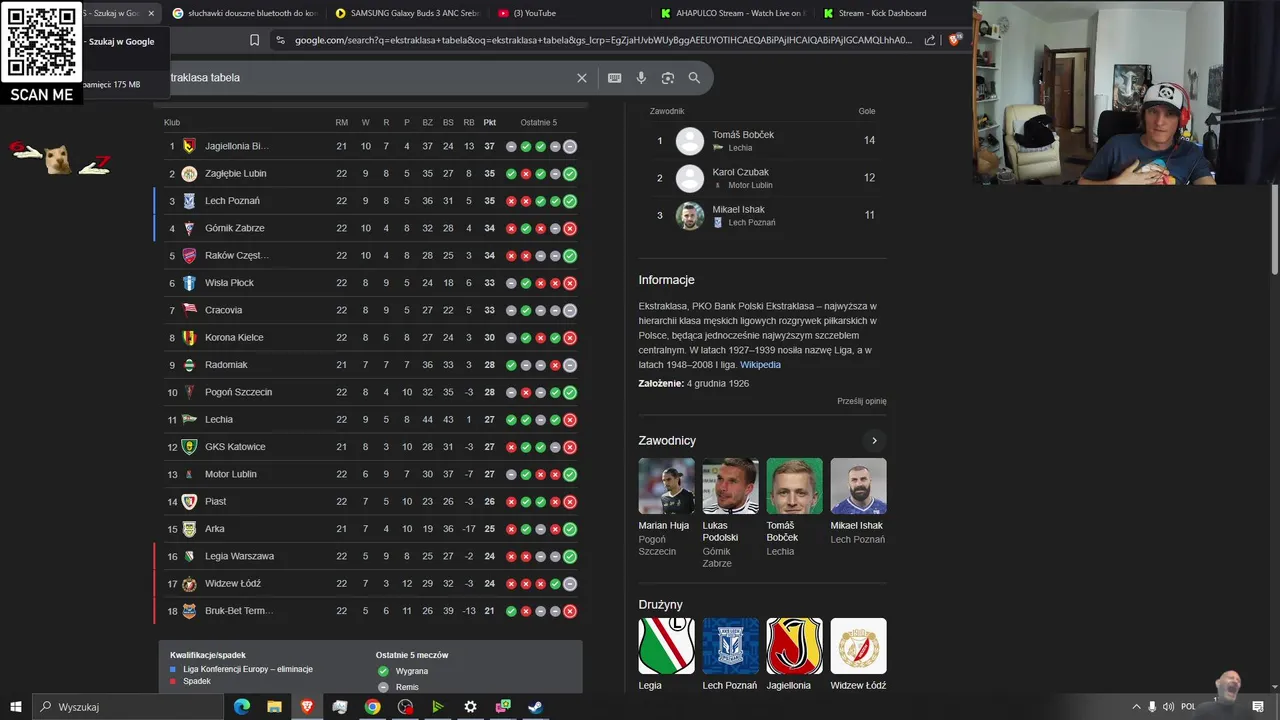
Task: Open the Windows notification center icon
Action: coord(1258,707)
